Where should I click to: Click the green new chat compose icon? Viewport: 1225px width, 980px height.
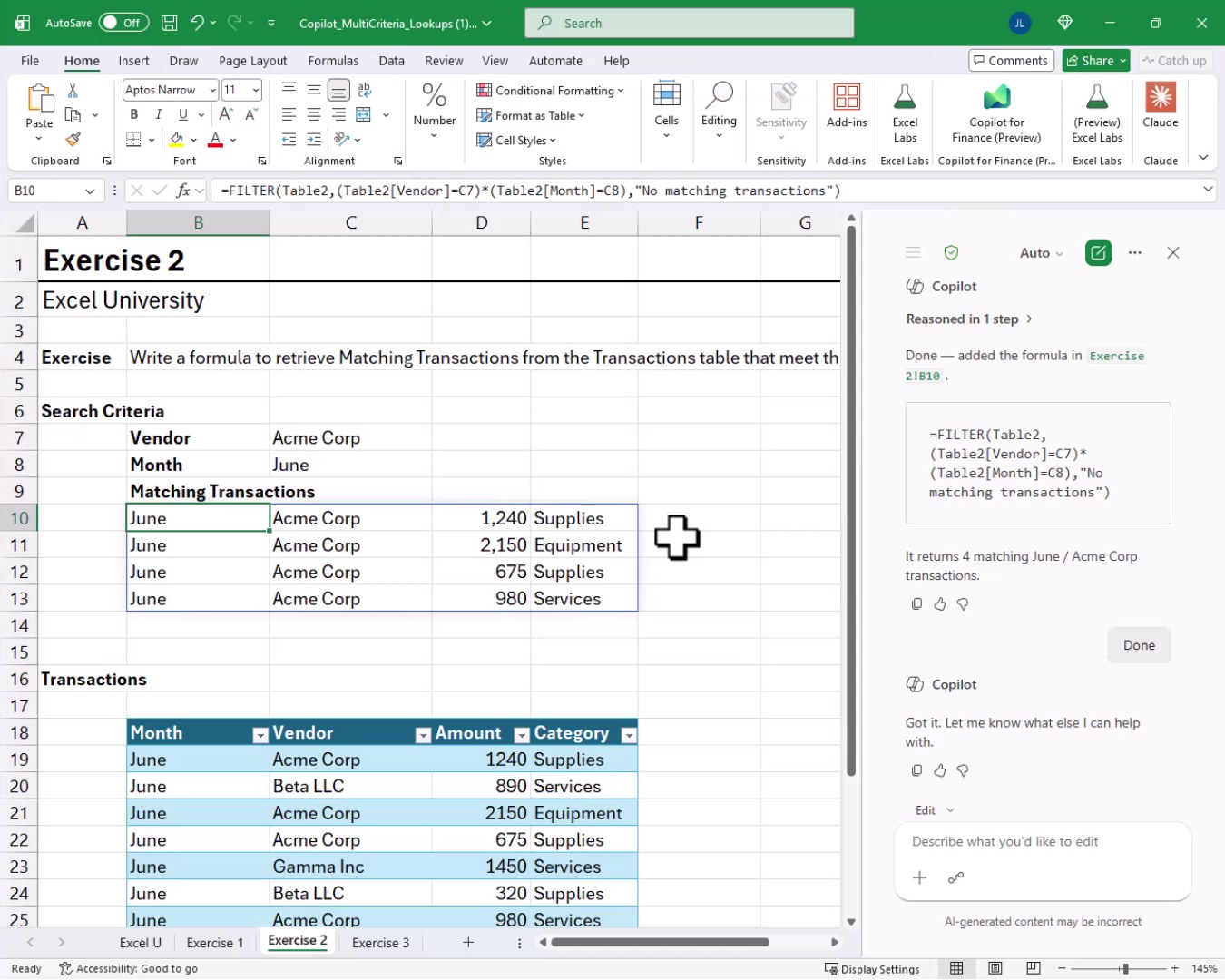pos(1098,253)
